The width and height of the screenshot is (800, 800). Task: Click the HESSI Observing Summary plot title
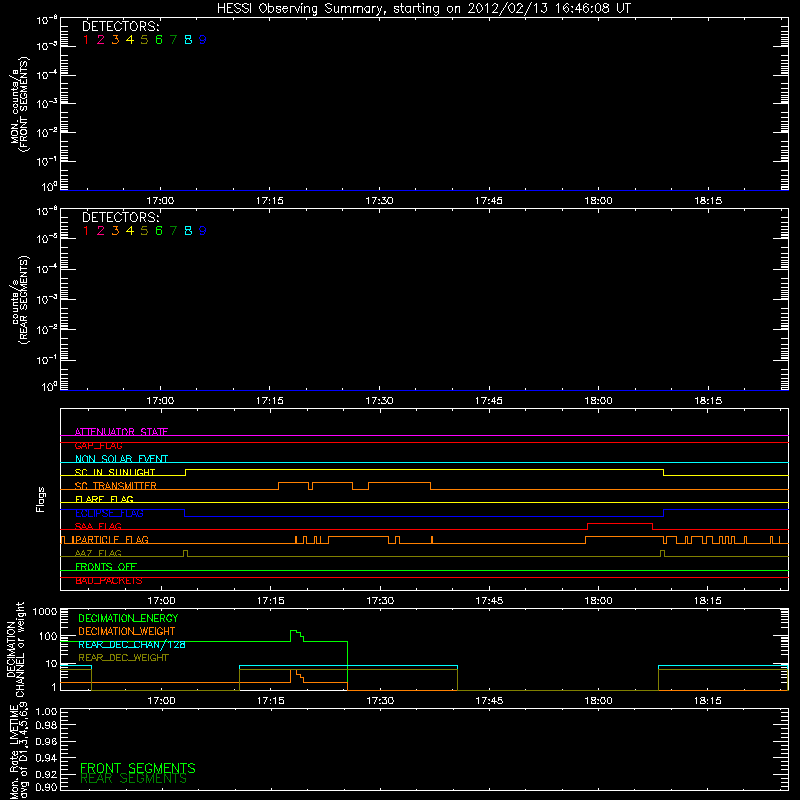(x=423, y=9)
